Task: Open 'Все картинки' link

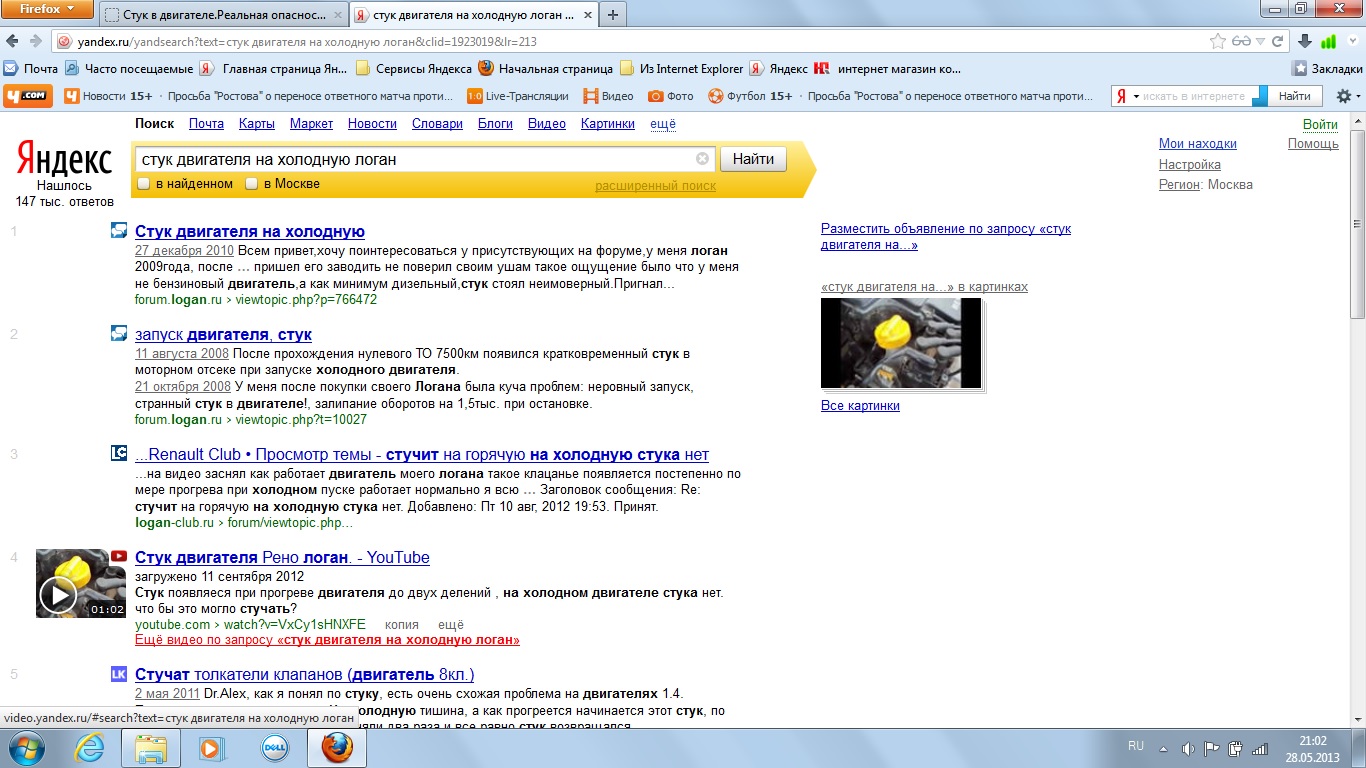Action: click(860, 406)
